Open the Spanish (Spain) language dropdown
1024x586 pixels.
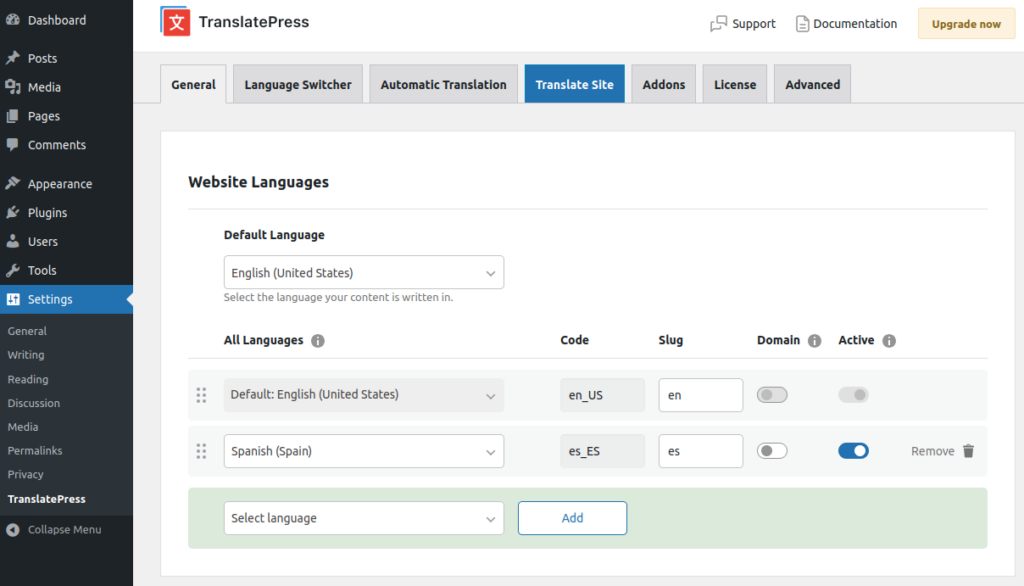[363, 451]
